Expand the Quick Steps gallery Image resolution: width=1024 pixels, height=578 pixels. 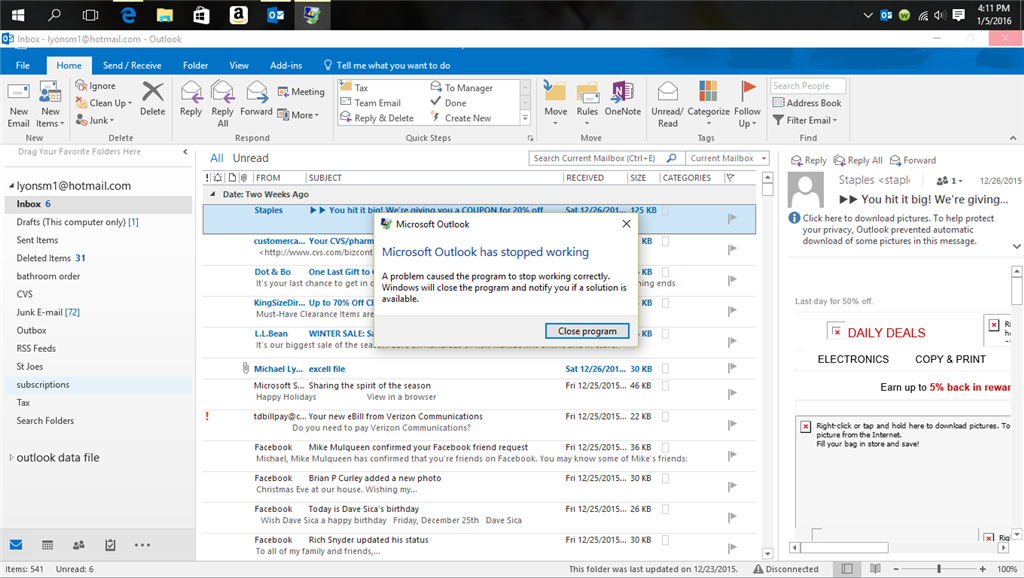(x=525, y=118)
